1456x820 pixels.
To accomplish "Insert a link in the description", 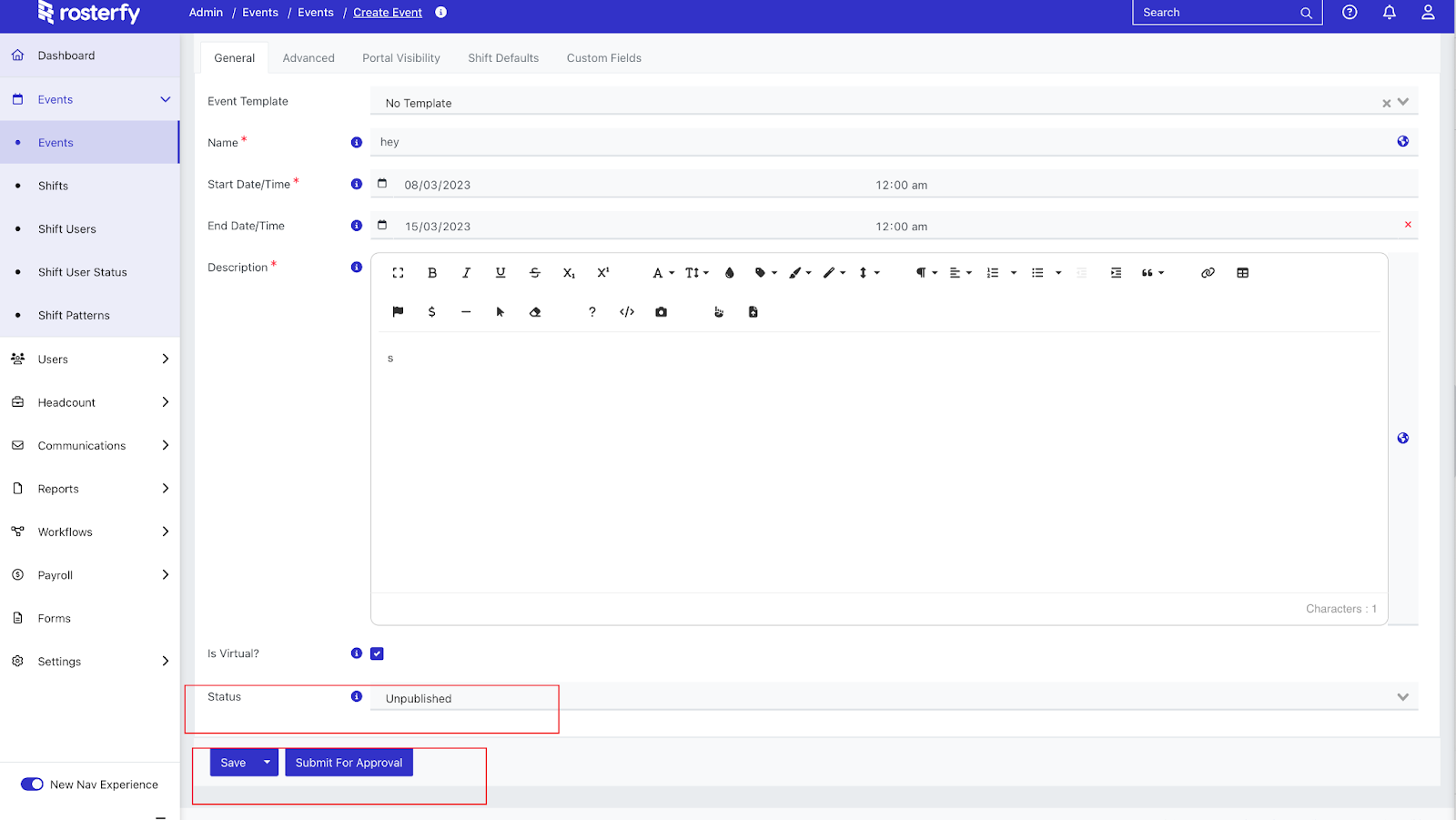I will (x=1208, y=273).
